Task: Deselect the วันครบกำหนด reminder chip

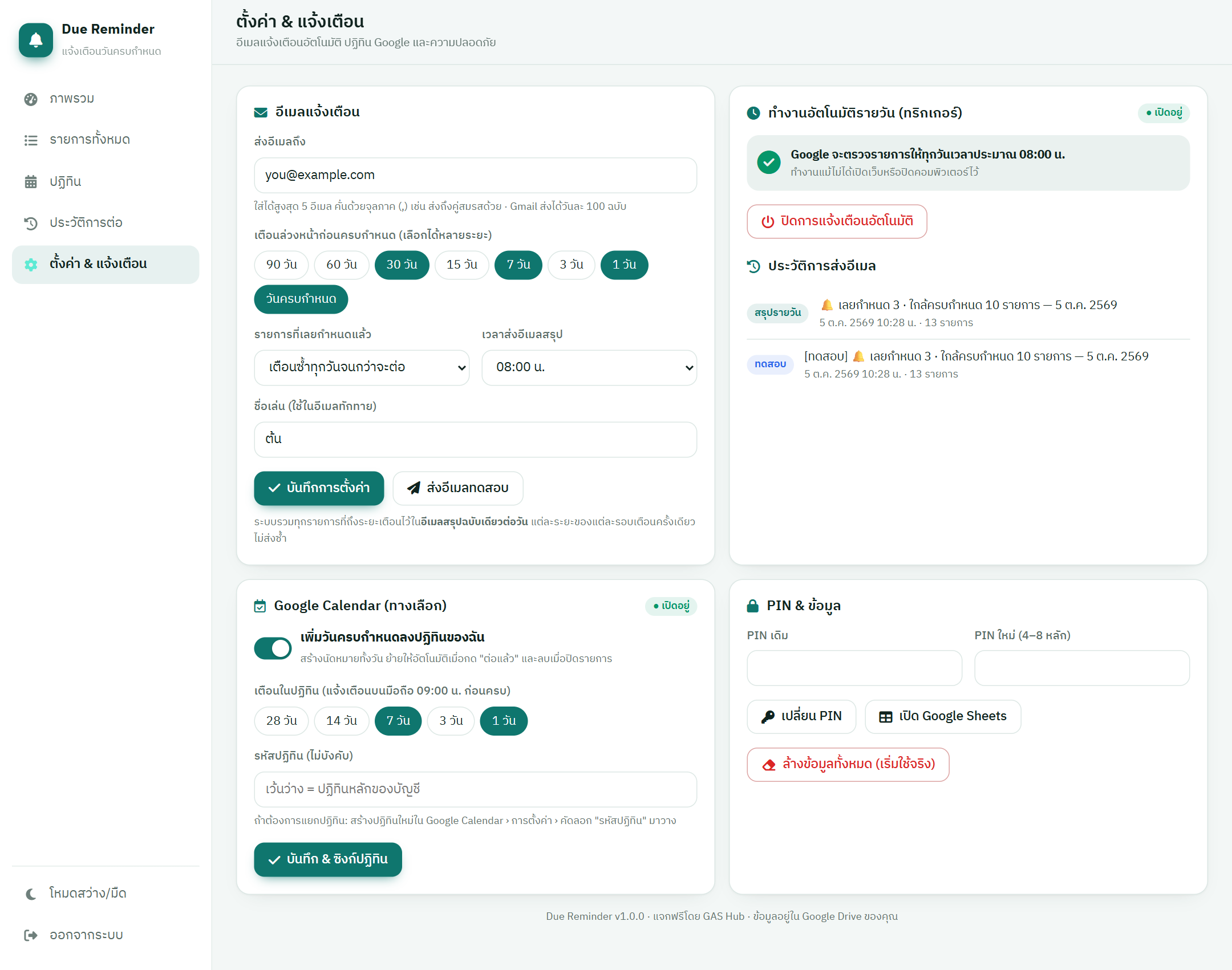Action: pyautogui.click(x=301, y=299)
